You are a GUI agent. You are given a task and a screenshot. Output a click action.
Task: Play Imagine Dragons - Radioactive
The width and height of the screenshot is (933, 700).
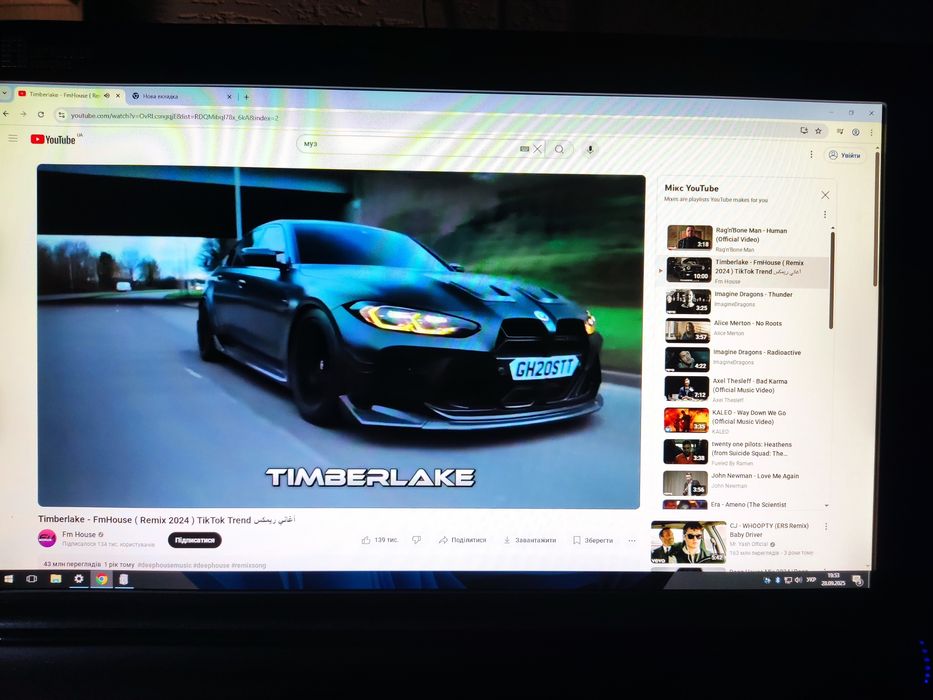pyautogui.click(x=744, y=358)
